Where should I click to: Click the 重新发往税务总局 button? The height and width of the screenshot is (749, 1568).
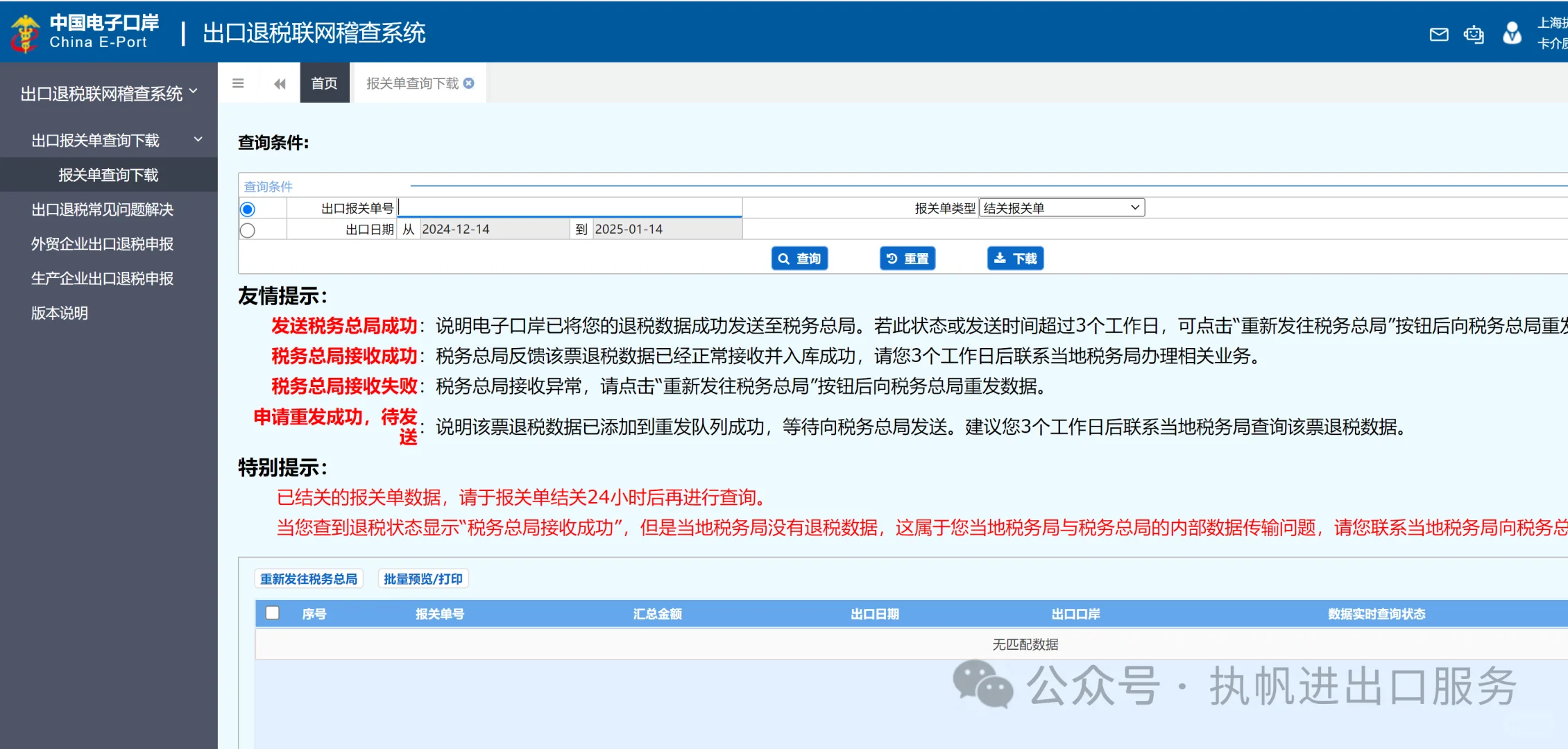(309, 578)
